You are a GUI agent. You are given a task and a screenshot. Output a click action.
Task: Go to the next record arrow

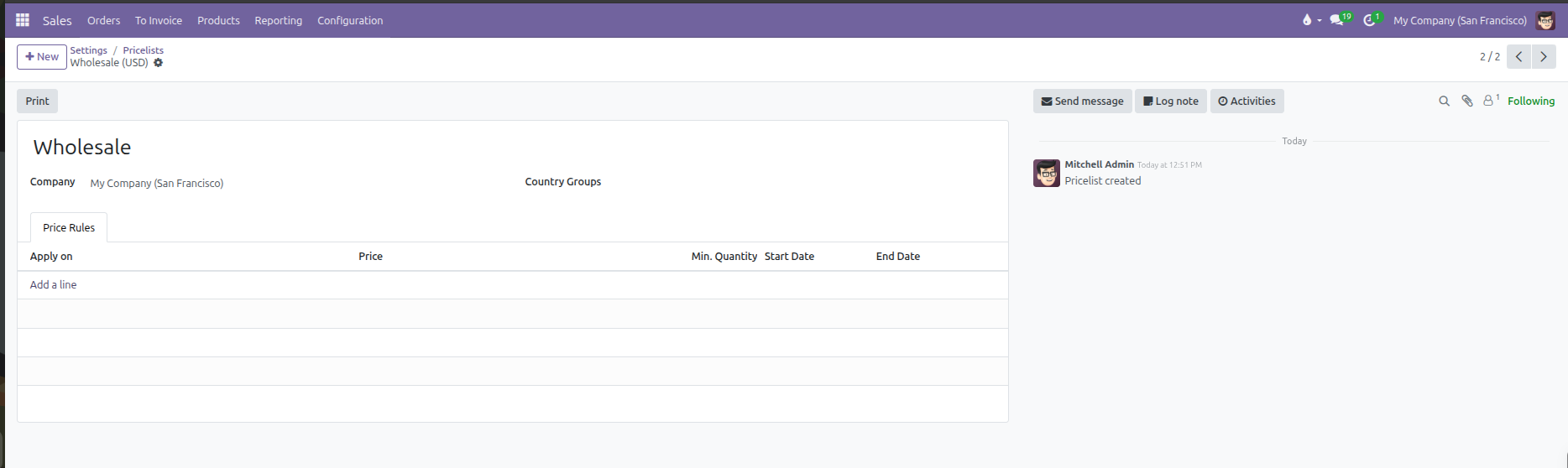[1544, 57]
